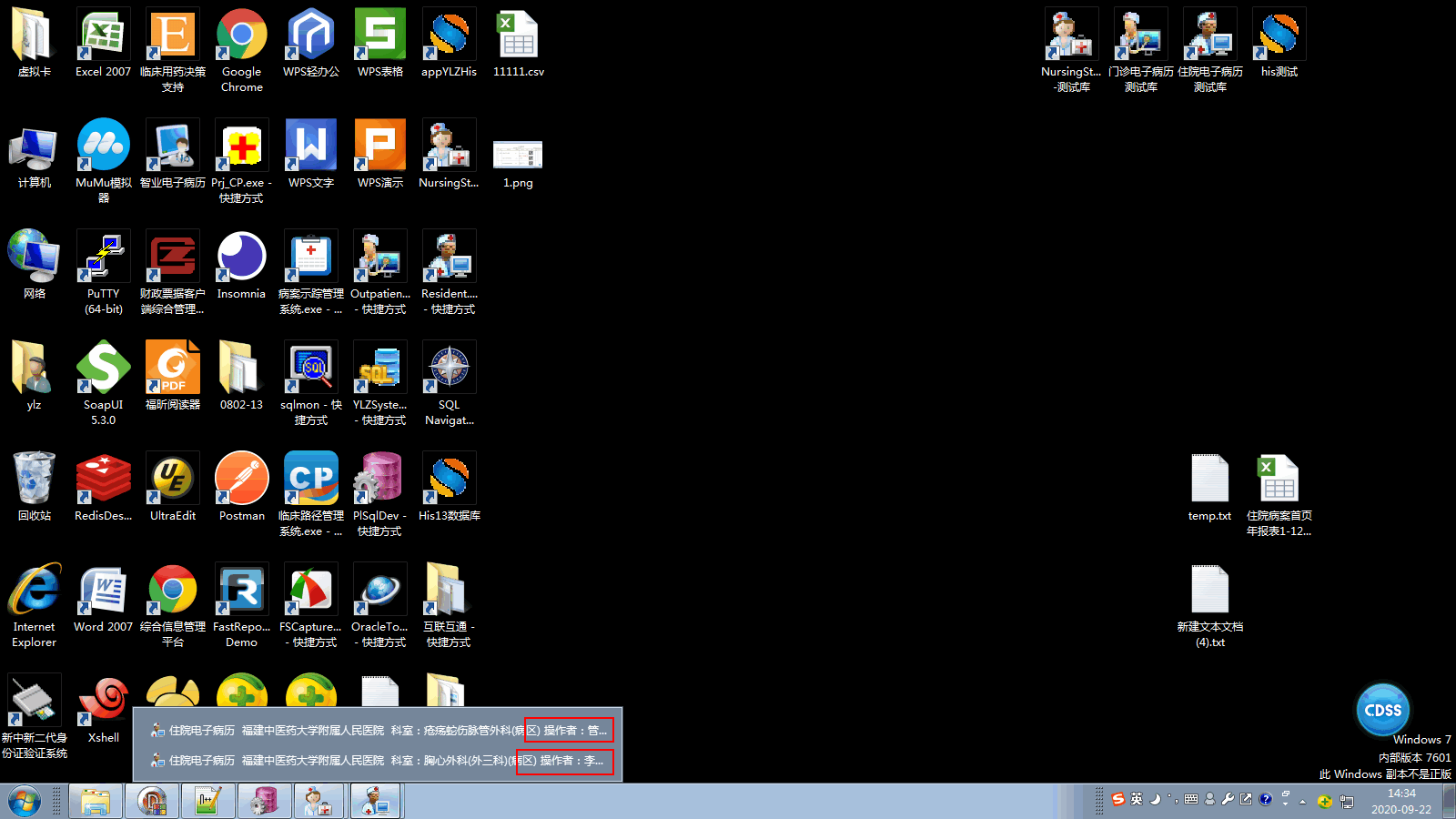The width and height of the screenshot is (1456, 819).
Task: Click the 门诊电子病历测试库 shortcut
Action: pyautogui.click(x=1141, y=51)
